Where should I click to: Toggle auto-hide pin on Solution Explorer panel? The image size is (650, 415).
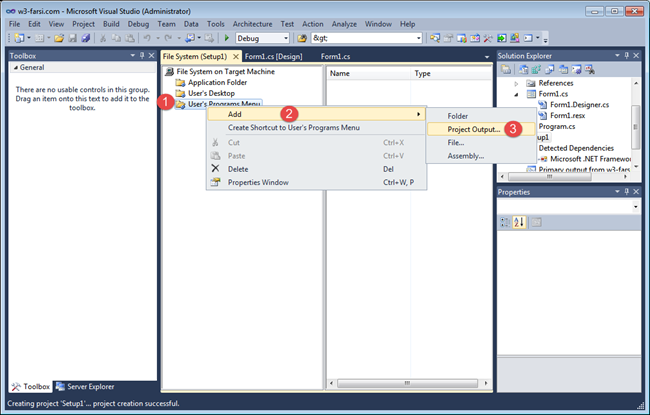click(x=626, y=55)
